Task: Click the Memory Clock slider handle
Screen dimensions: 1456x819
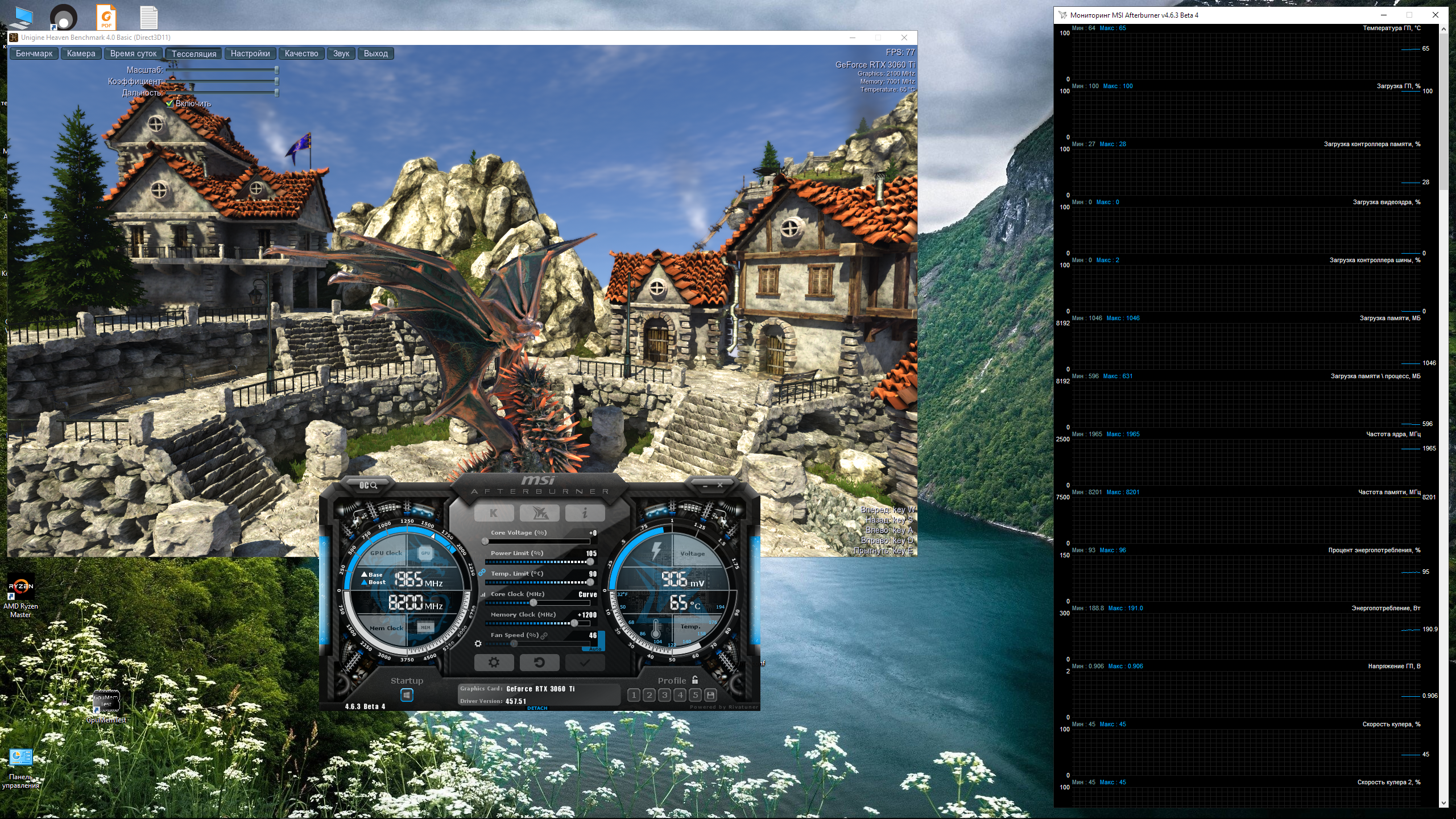Action: [x=574, y=623]
